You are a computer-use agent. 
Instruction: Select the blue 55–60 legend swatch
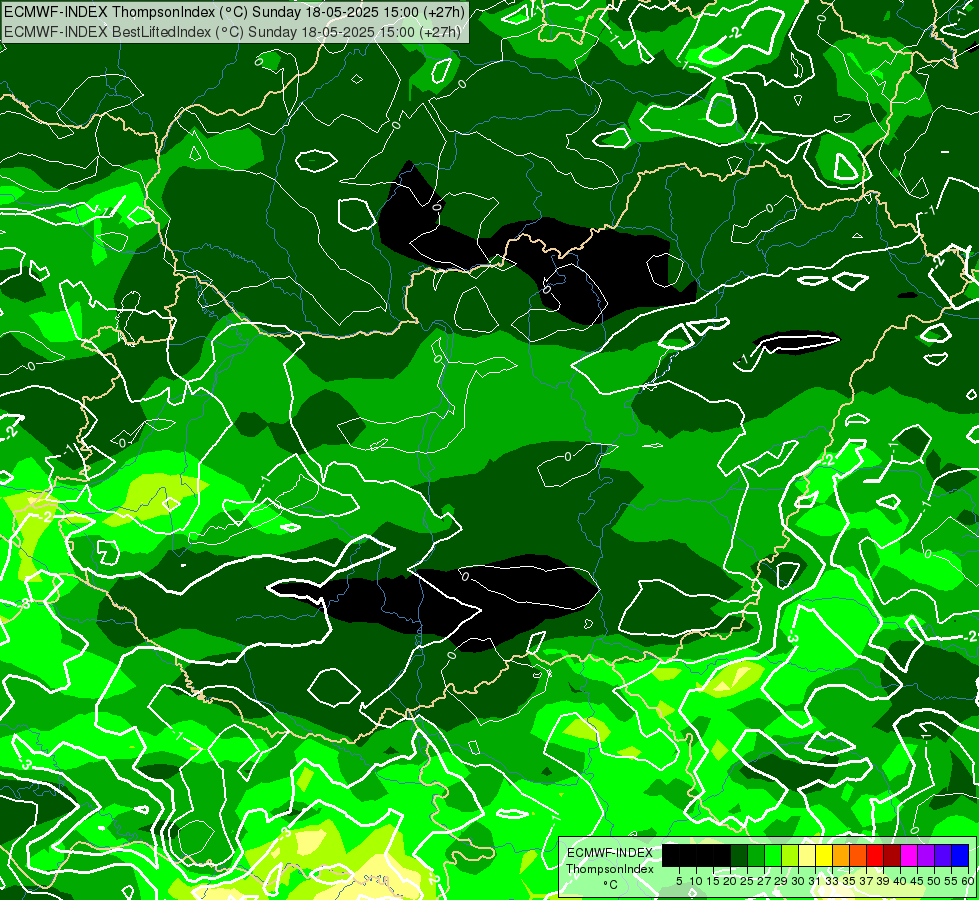[960, 856]
